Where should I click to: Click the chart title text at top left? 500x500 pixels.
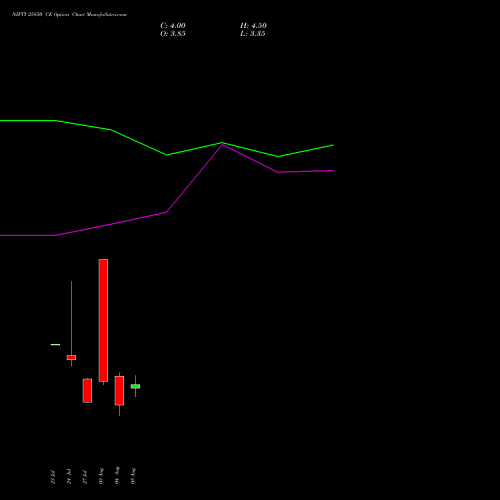pyautogui.click(x=69, y=15)
